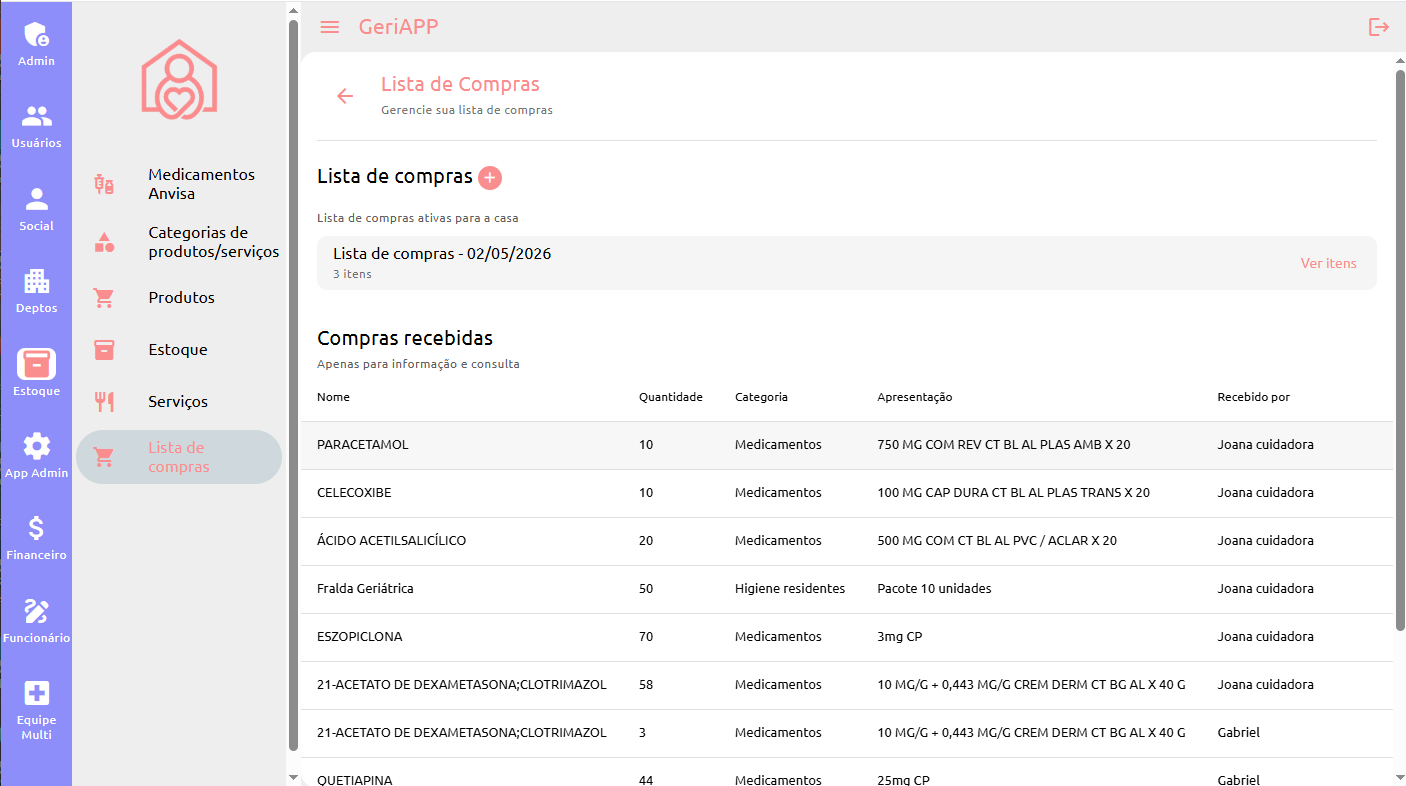Open the Financeiro dollar icon
This screenshot has width=1406, height=786.
coord(36,528)
